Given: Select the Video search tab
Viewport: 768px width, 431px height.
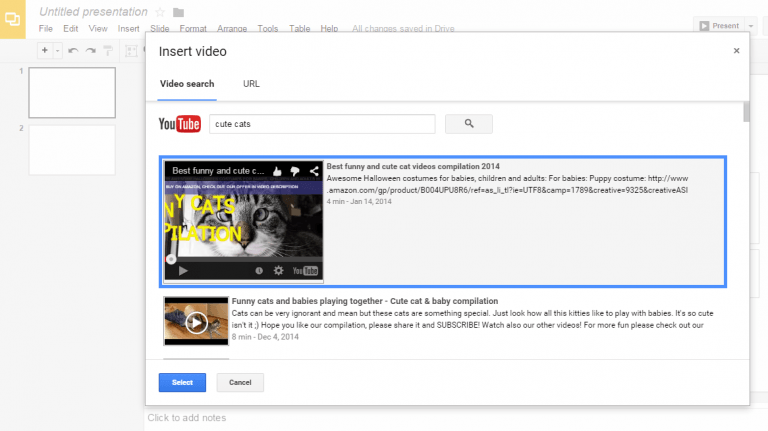Looking at the screenshot, I should click(187, 84).
